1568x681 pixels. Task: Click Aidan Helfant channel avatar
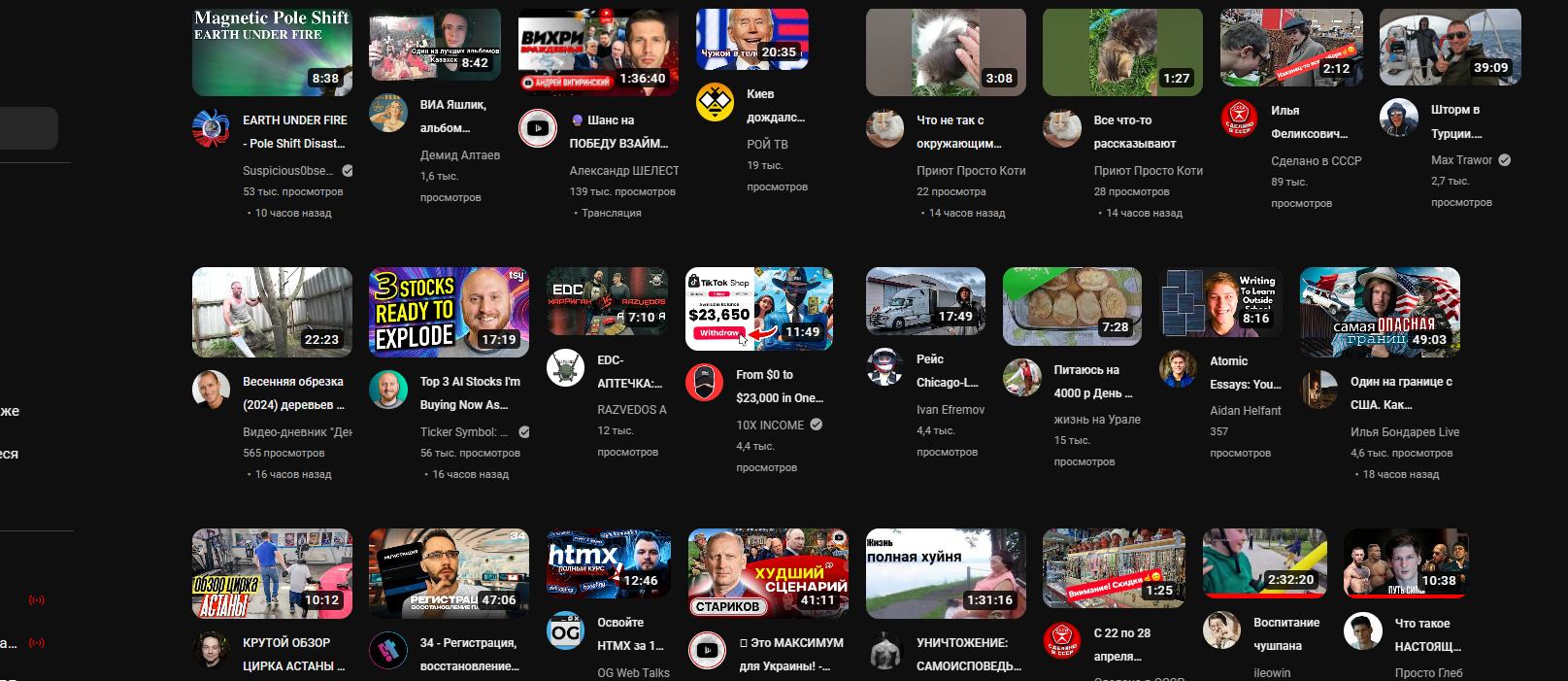point(1178,369)
